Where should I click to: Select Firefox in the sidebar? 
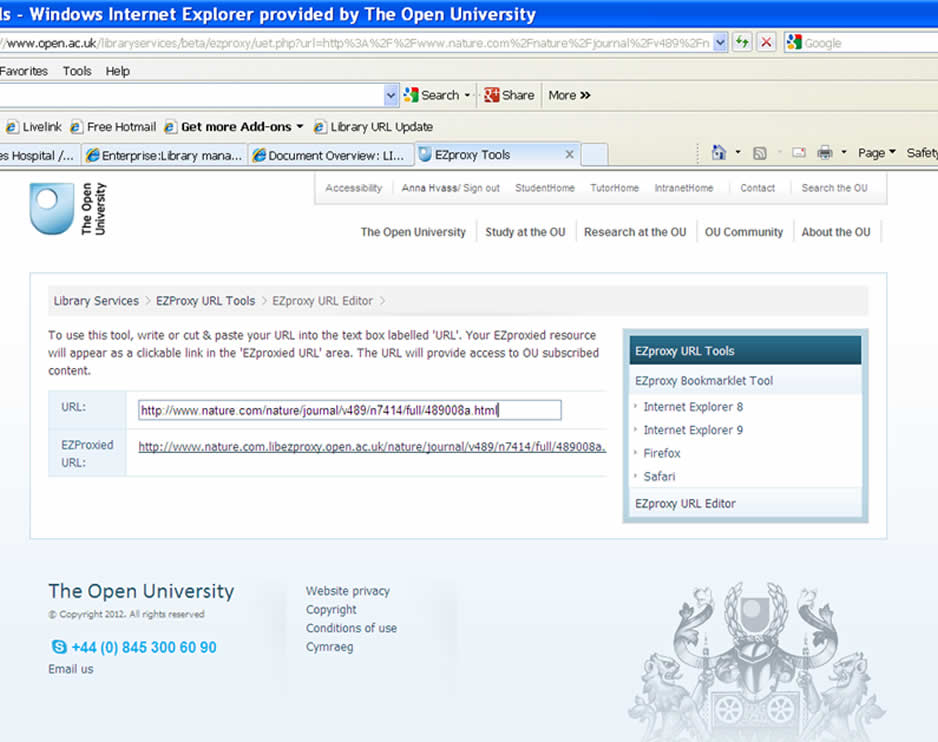[662, 454]
